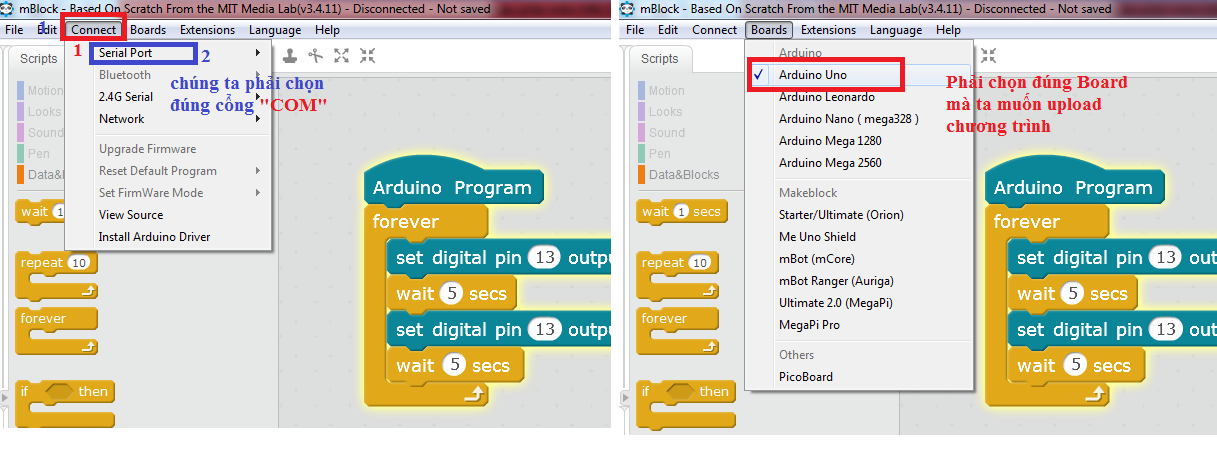Close the open Boards menu in right window
The width and height of the screenshot is (1217, 456).
click(769, 30)
